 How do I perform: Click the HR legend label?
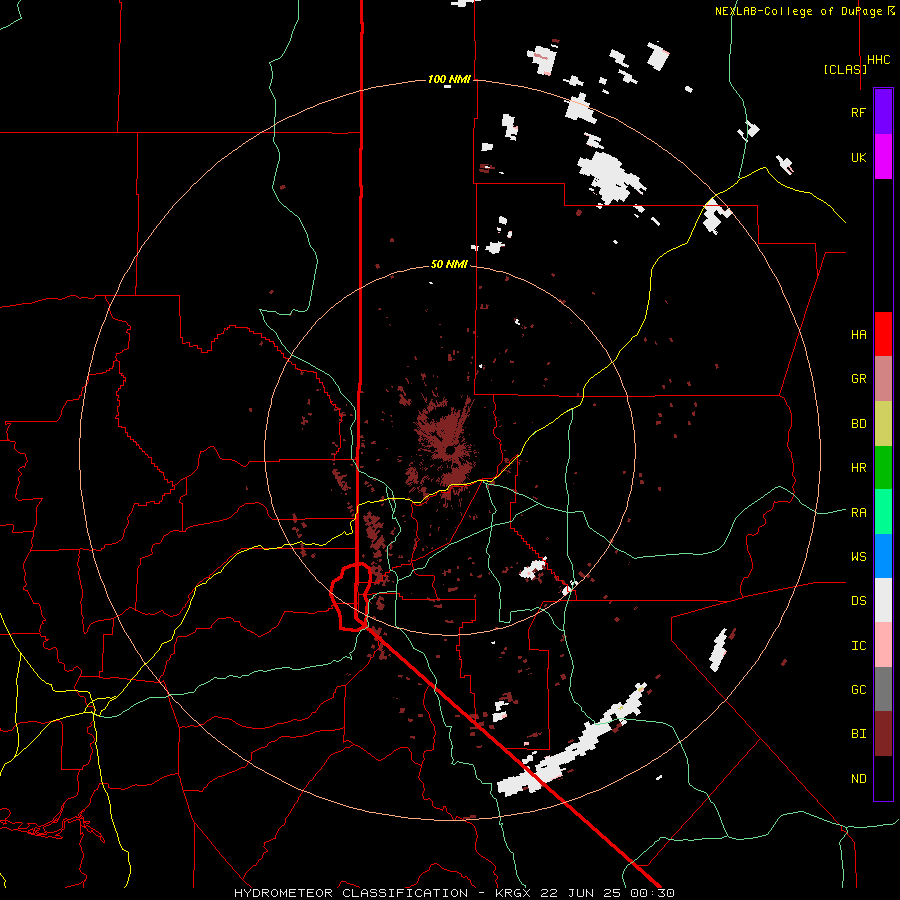pos(858,467)
